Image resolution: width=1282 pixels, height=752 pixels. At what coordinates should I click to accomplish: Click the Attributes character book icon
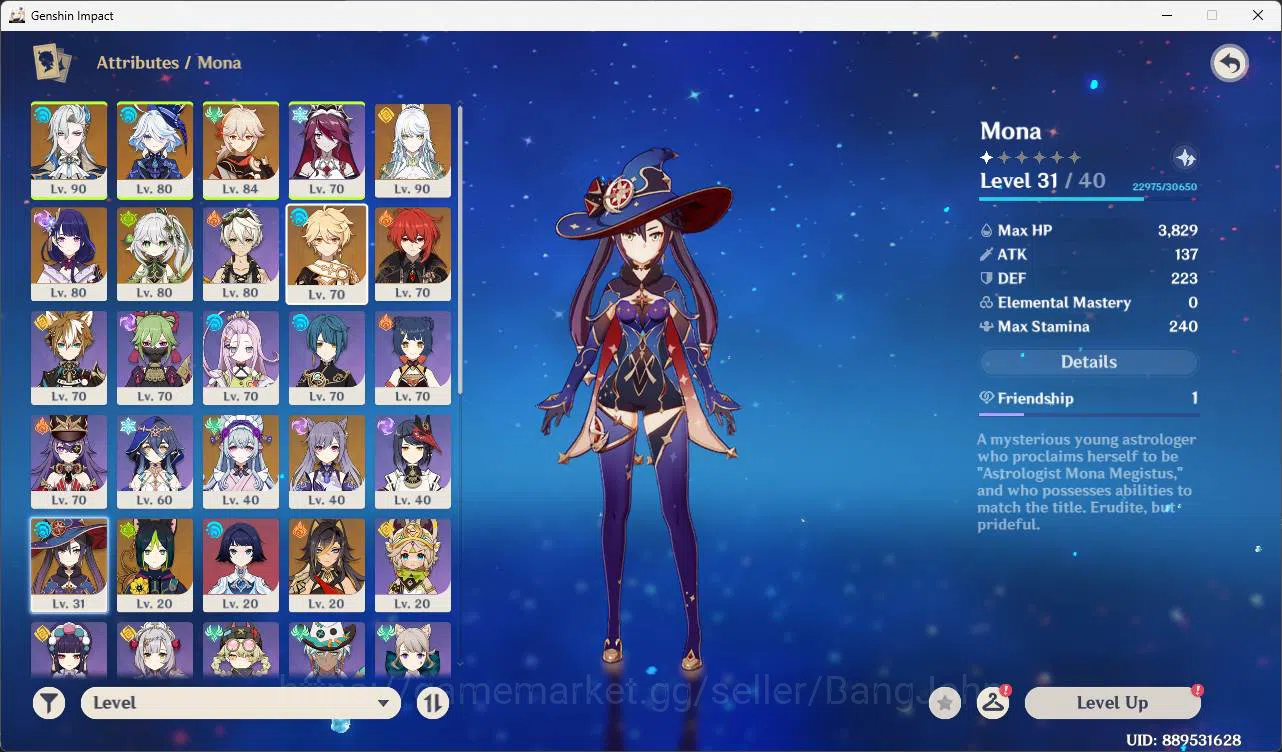[x=52, y=63]
